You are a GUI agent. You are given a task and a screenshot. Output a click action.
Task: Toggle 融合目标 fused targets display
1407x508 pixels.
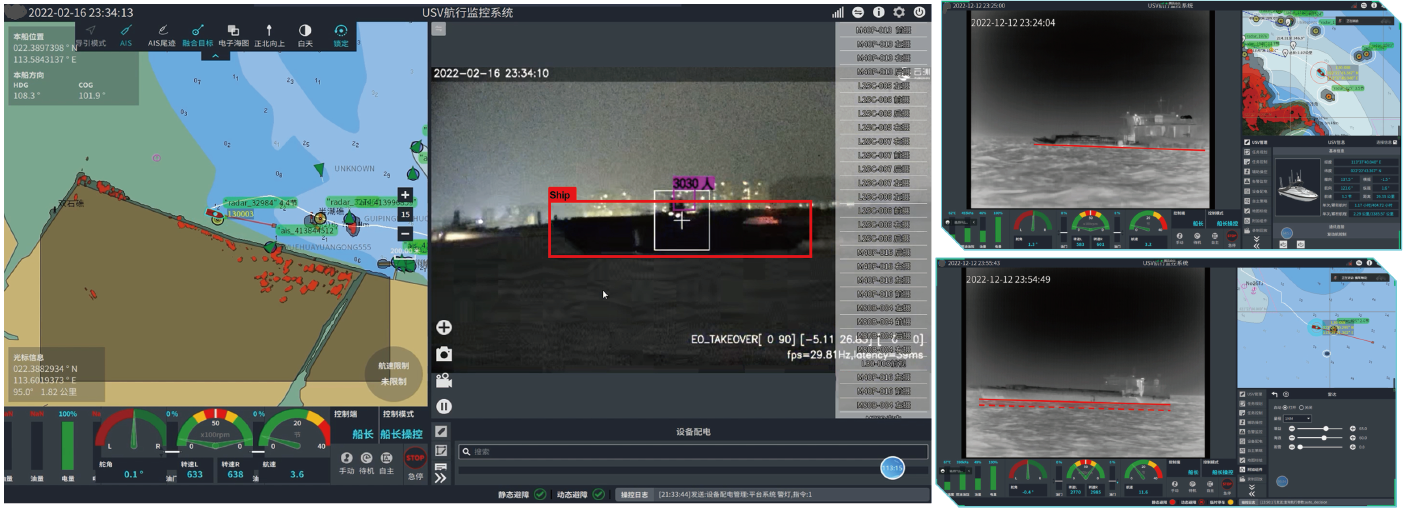[x=197, y=35]
